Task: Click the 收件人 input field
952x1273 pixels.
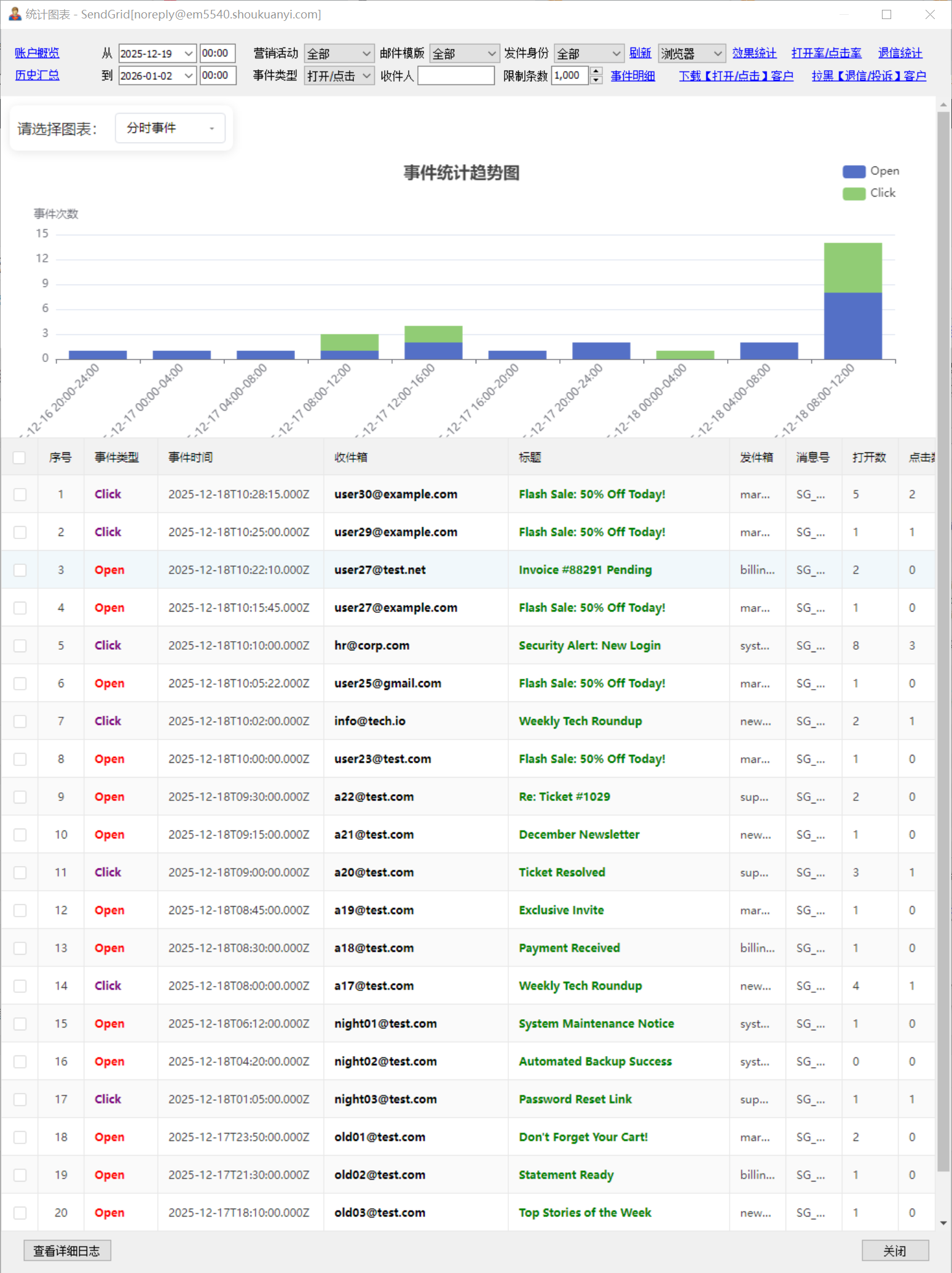Action: 455,76
